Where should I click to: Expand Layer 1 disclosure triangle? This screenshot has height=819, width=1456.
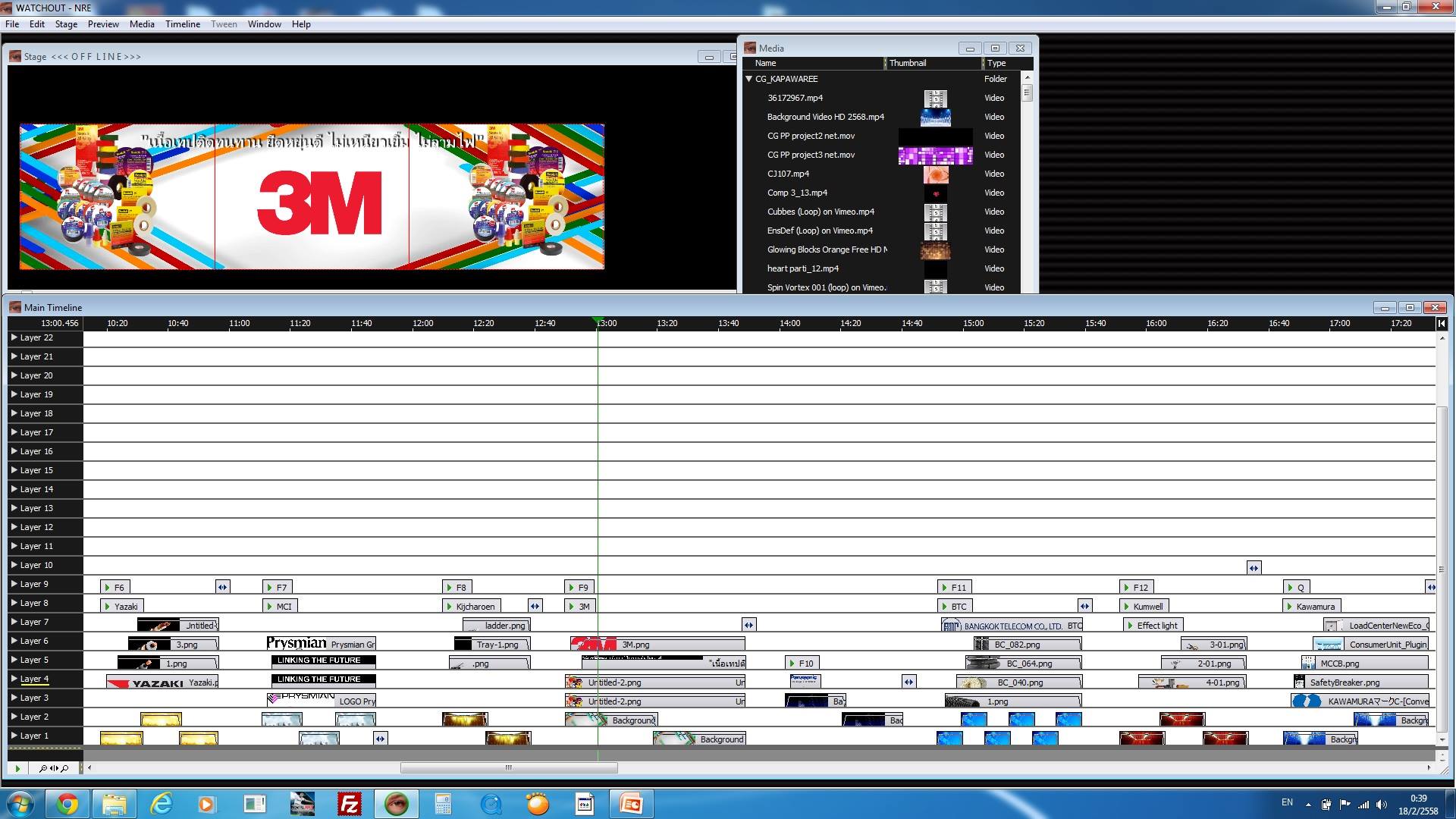click(x=14, y=736)
